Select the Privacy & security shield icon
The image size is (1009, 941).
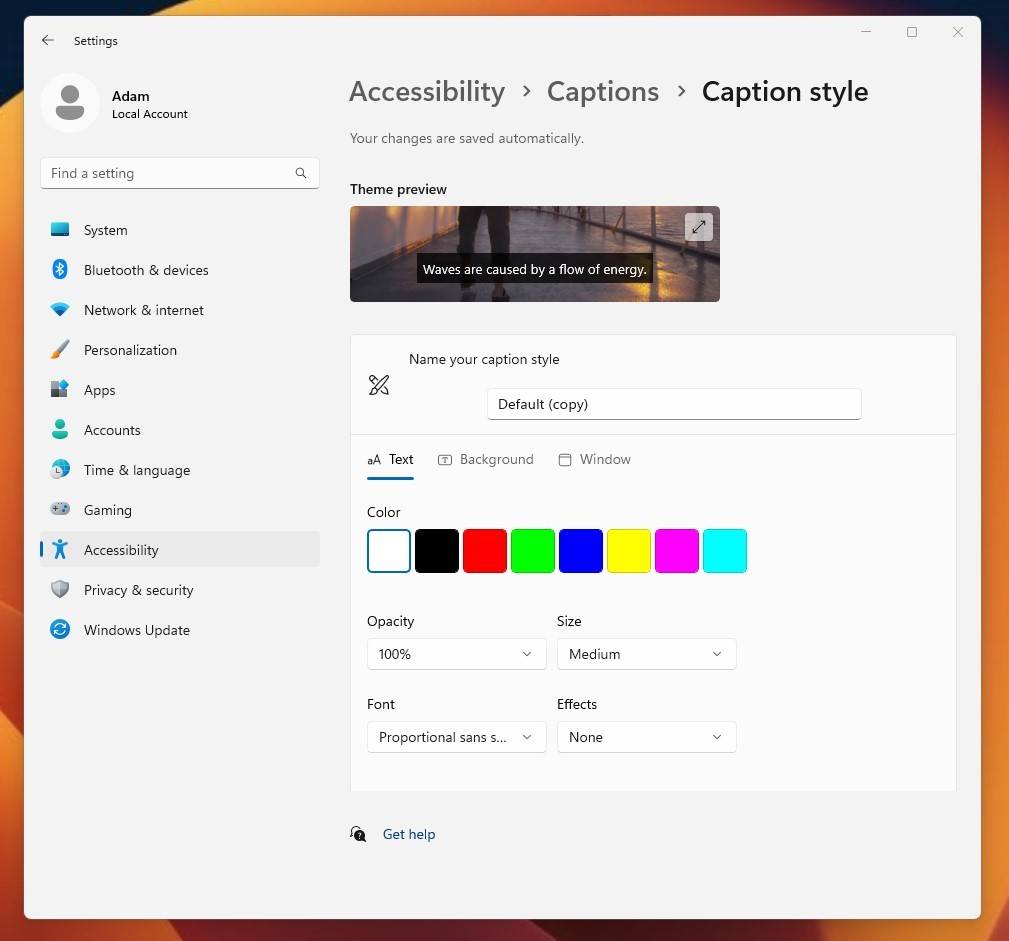tap(60, 590)
